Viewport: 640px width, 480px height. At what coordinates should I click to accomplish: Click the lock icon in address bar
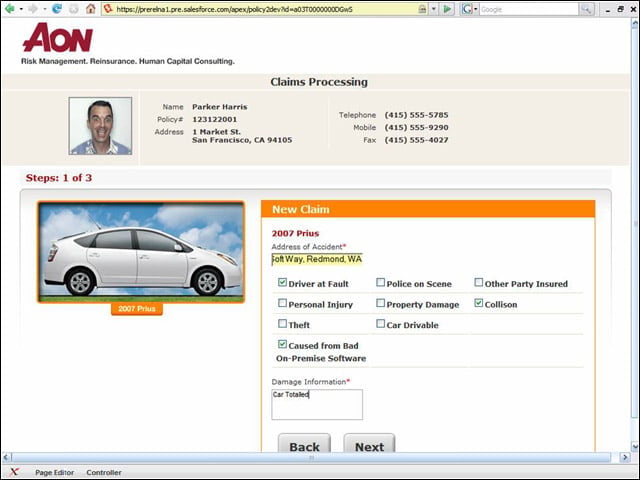click(x=422, y=9)
